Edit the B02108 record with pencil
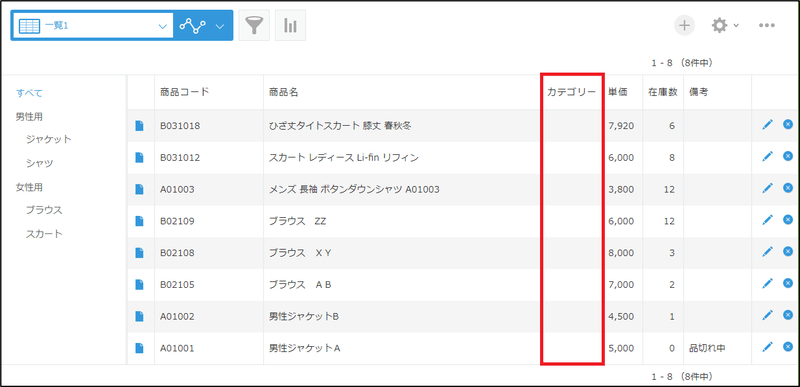Viewport: 800px width, 387px height. (767, 251)
